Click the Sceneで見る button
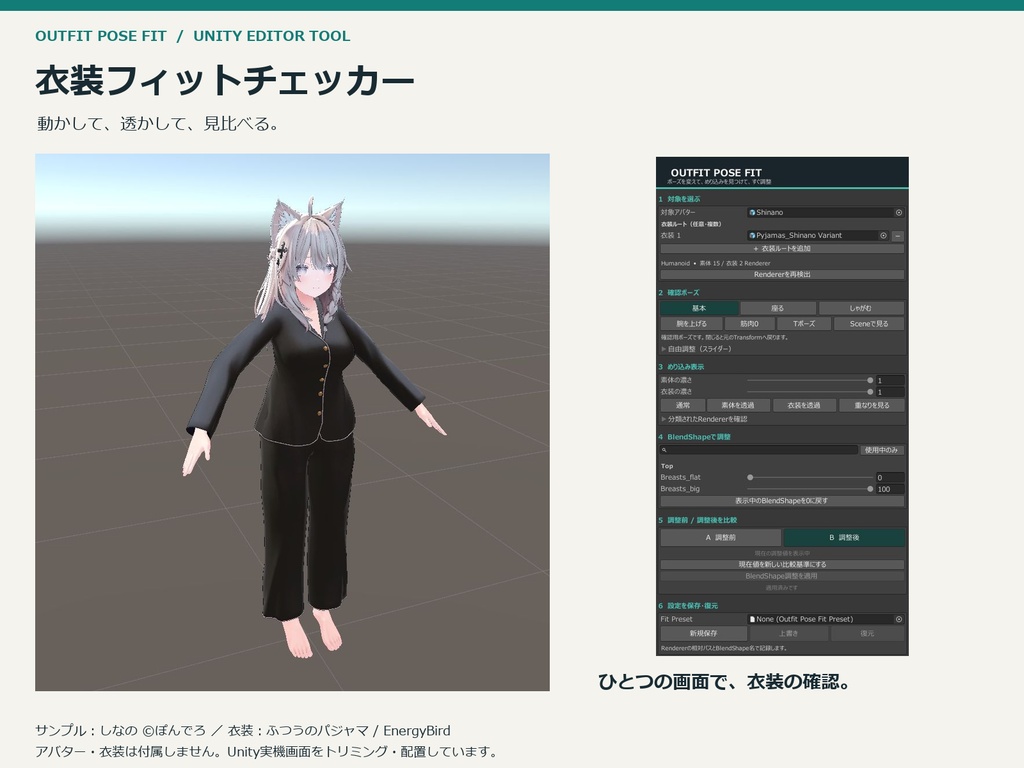Image resolution: width=1024 pixels, height=768 pixels. (869, 324)
